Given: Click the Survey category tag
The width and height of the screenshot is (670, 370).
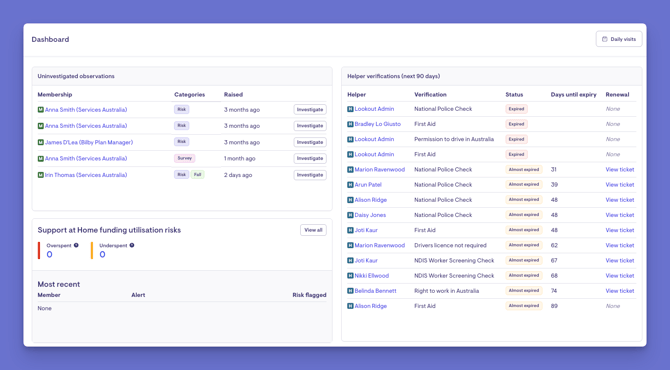Looking at the screenshot, I should click(185, 158).
